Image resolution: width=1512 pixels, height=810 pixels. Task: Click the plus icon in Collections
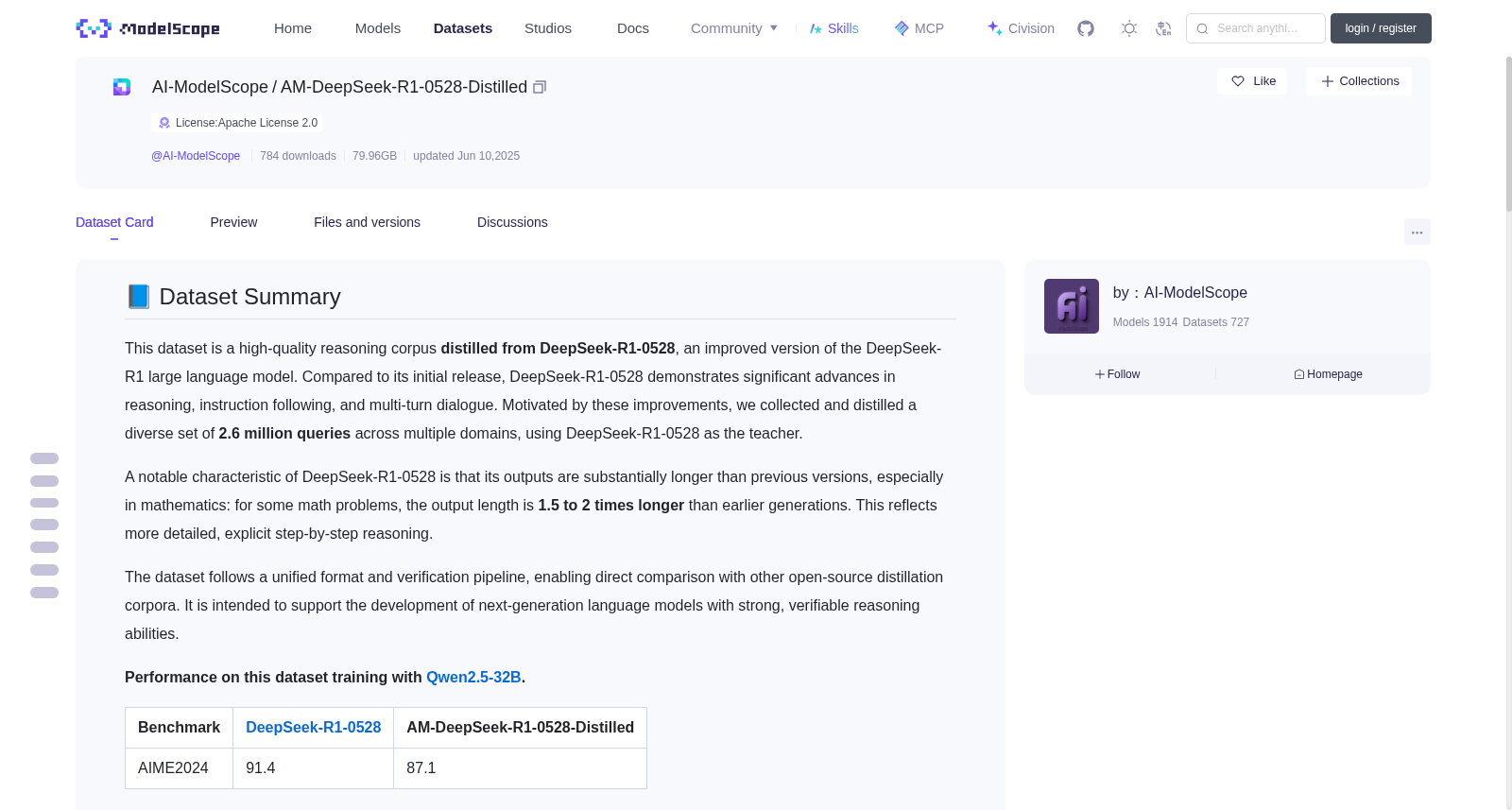[1328, 81]
